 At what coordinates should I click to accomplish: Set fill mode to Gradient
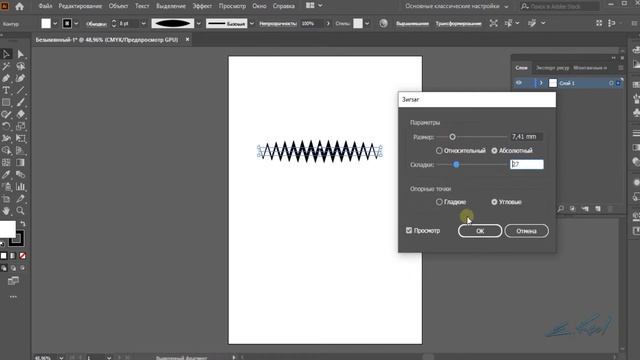13,256
